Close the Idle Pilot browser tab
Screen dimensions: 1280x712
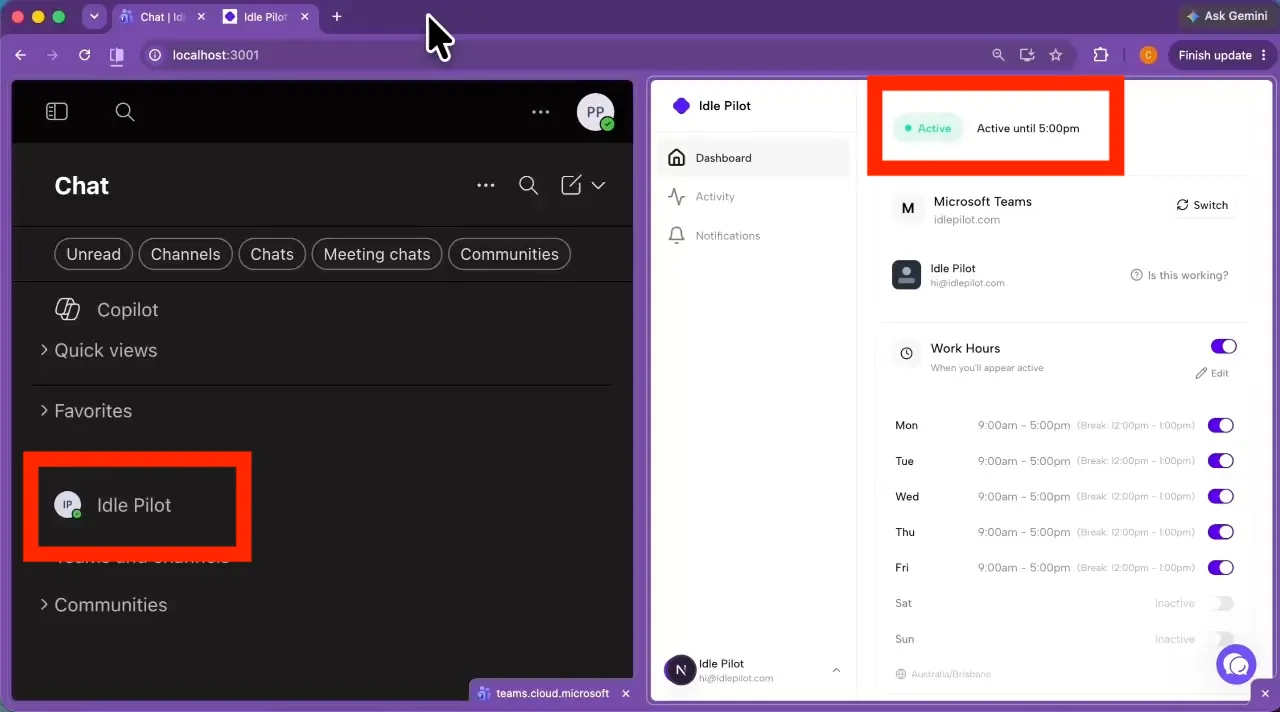click(304, 17)
